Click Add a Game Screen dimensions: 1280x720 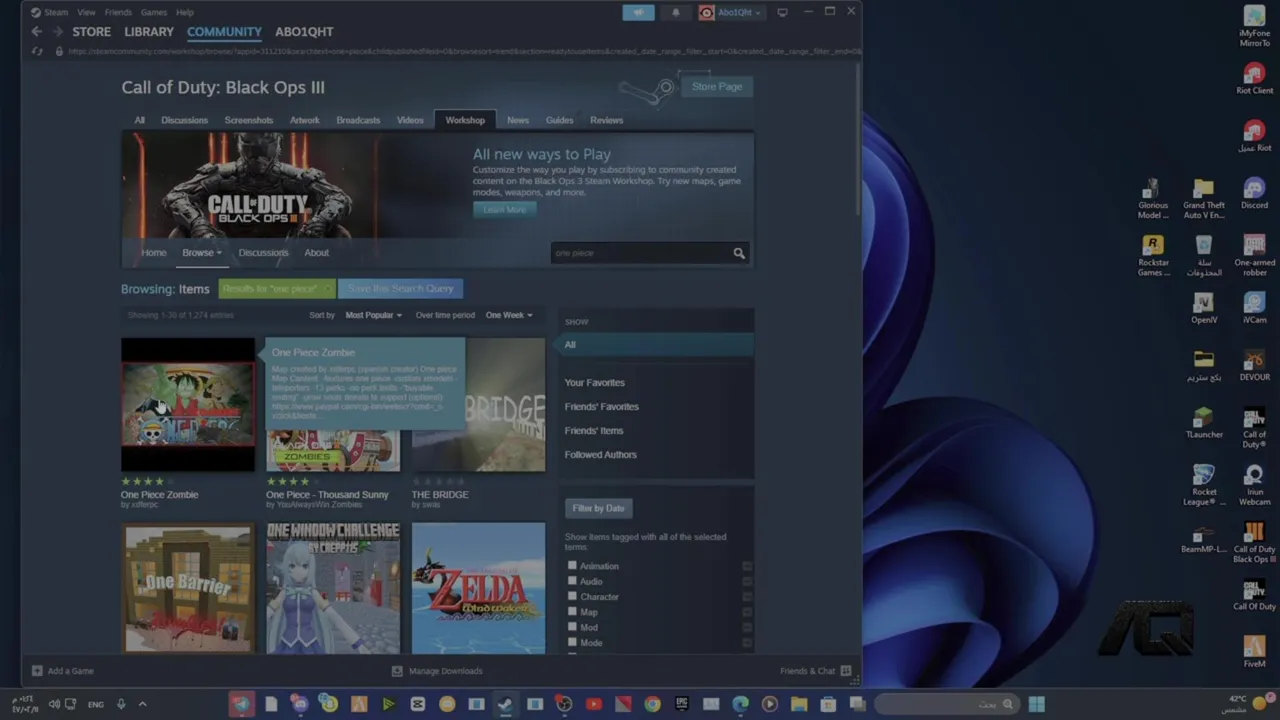pos(63,671)
